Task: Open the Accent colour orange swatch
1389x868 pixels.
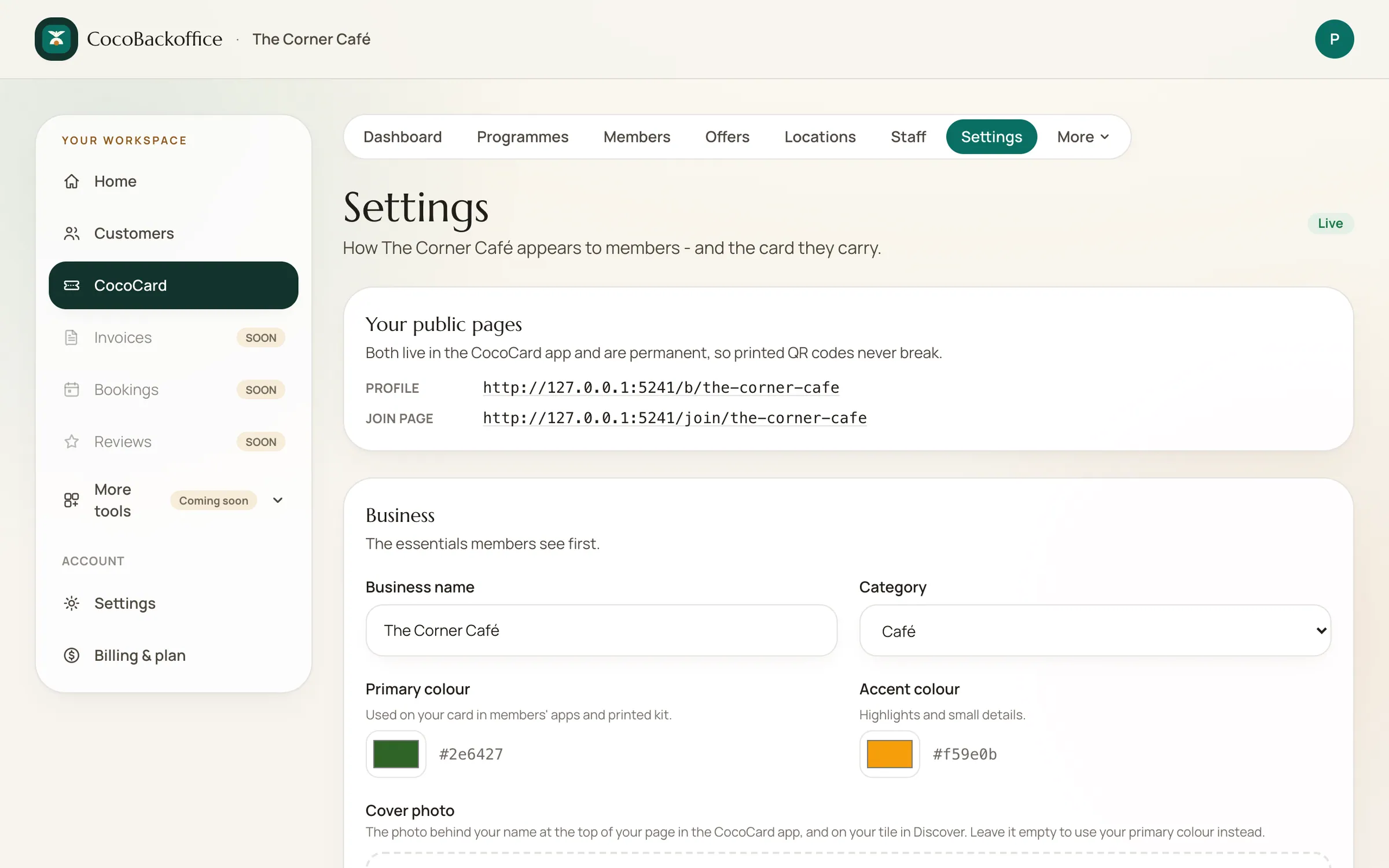Action: coord(890,754)
